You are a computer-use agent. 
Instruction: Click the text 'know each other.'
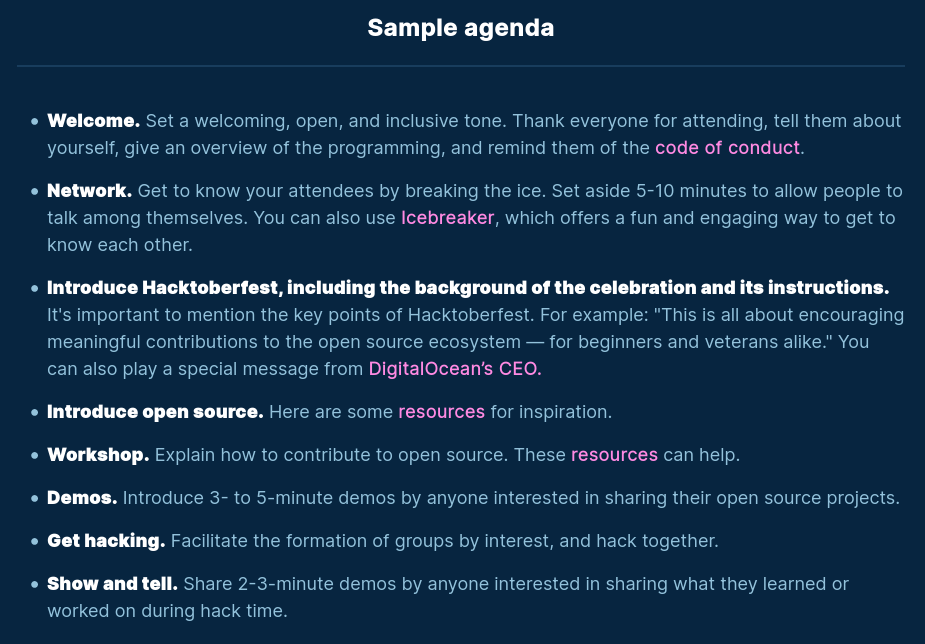tap(120, 244)
